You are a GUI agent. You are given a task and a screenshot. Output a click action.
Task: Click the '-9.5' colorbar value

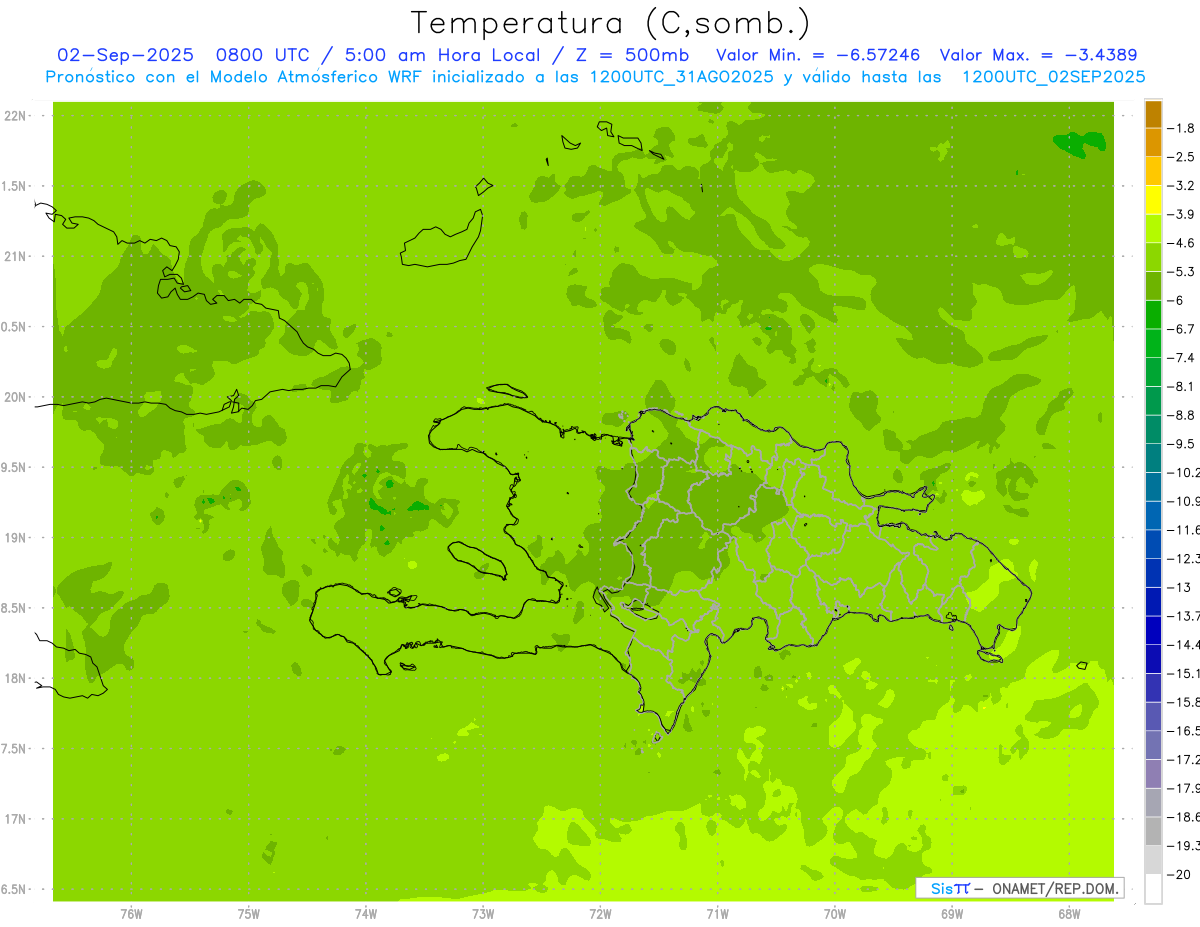[x=1183, y=443]
